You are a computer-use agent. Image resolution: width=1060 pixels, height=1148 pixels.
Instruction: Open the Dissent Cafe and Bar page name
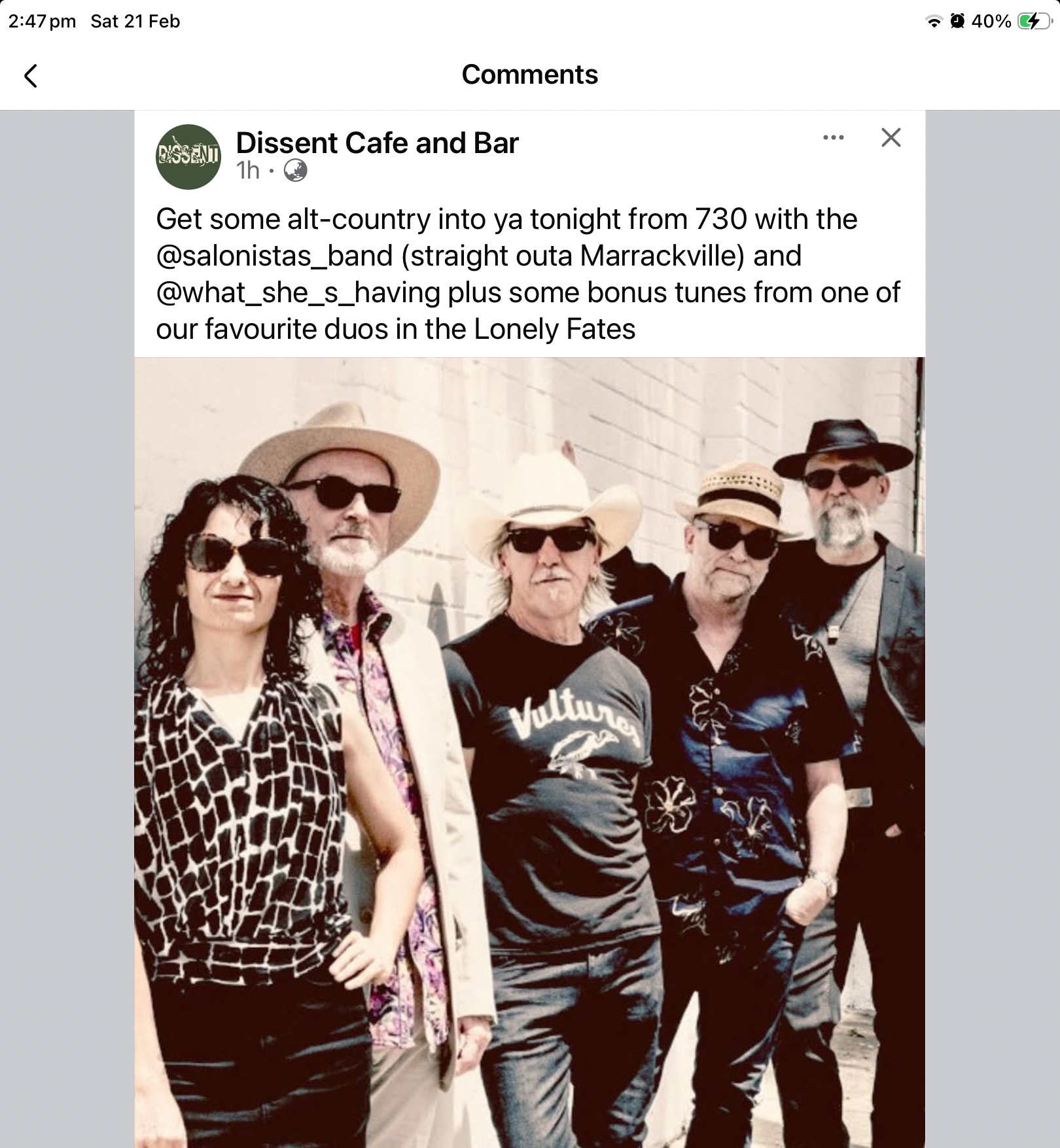[x=377, y=143]
